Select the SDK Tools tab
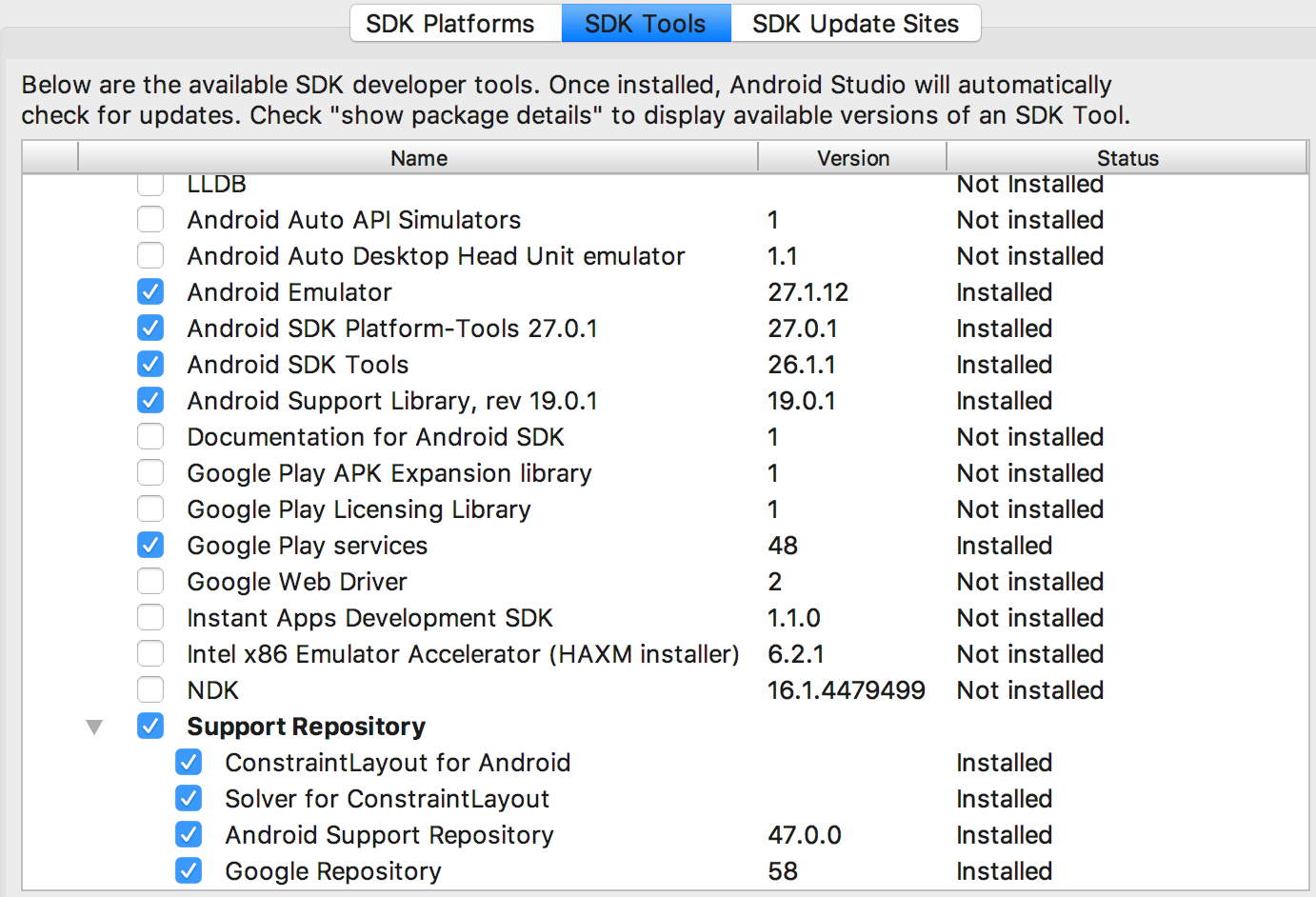The height and width of the screenshot is (897, 1316). (x=646, y=24)
